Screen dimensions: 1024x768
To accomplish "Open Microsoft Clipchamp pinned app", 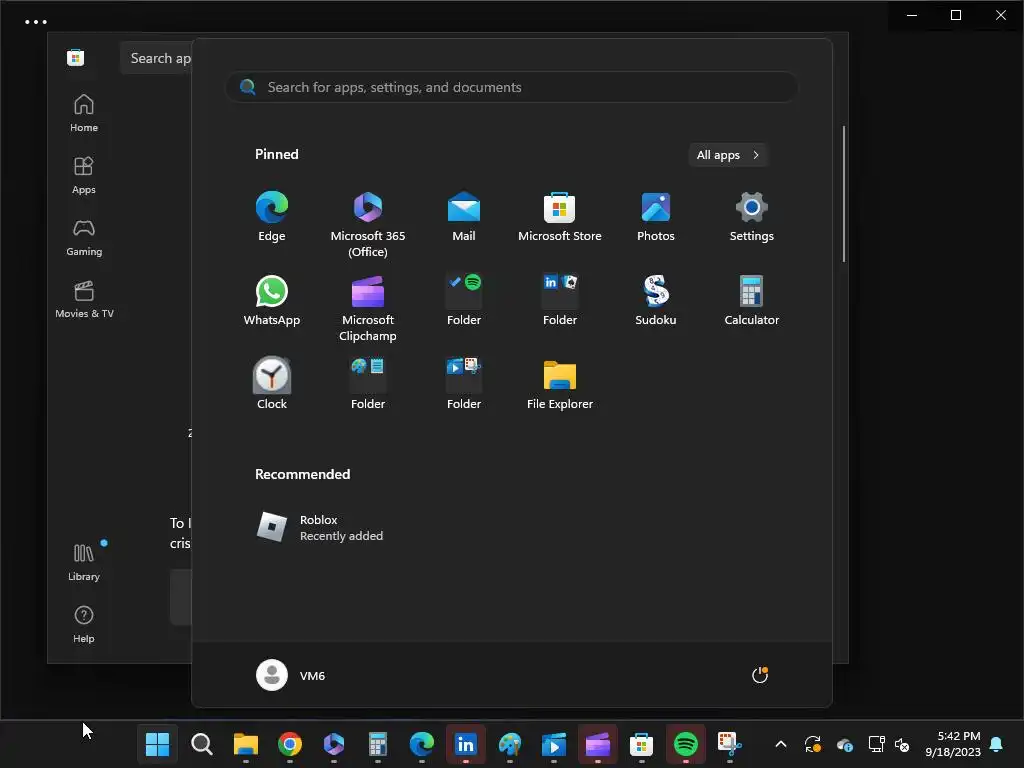I will 368,308.
